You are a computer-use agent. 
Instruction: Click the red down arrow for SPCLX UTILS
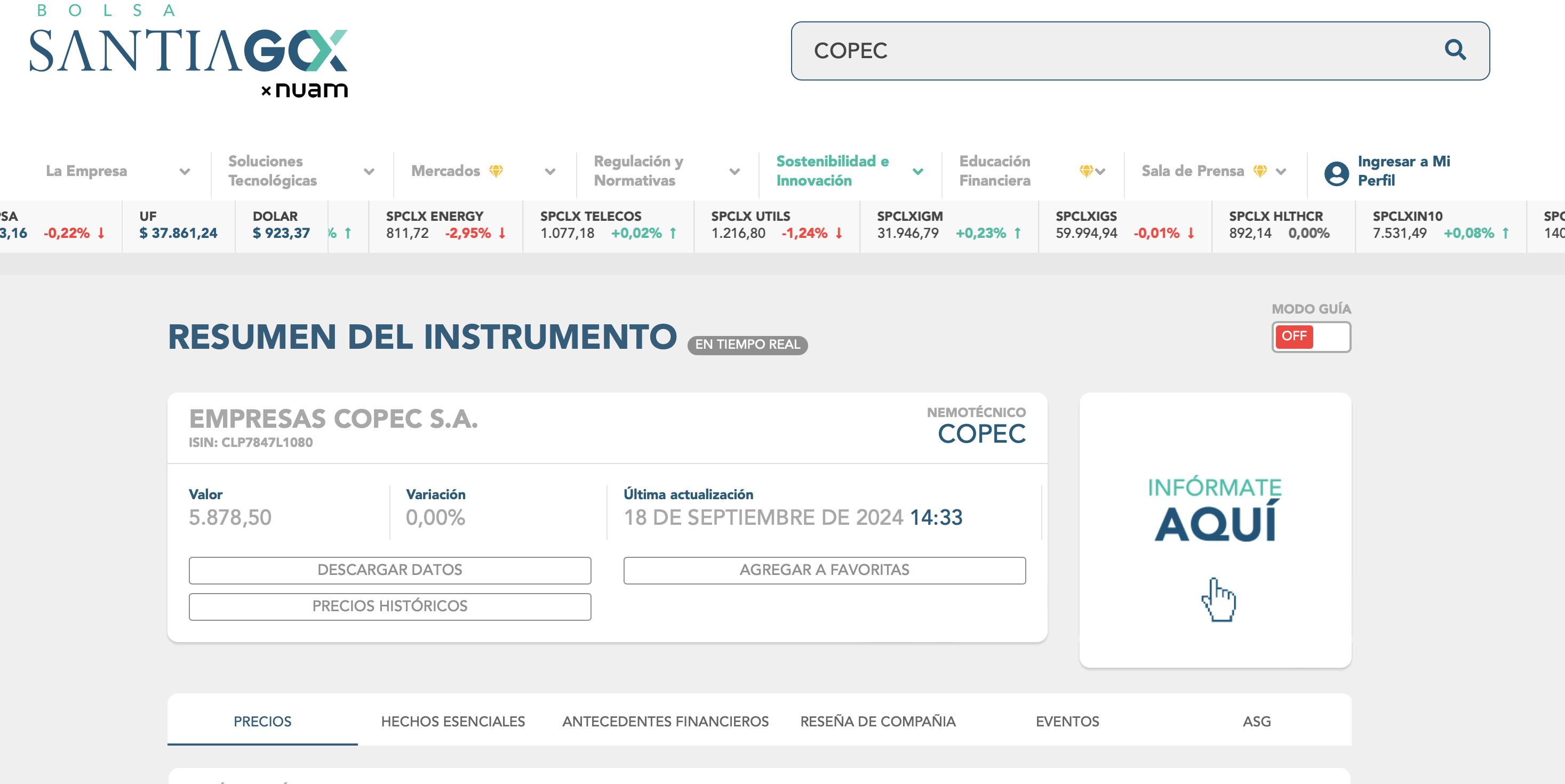[839, 233]
